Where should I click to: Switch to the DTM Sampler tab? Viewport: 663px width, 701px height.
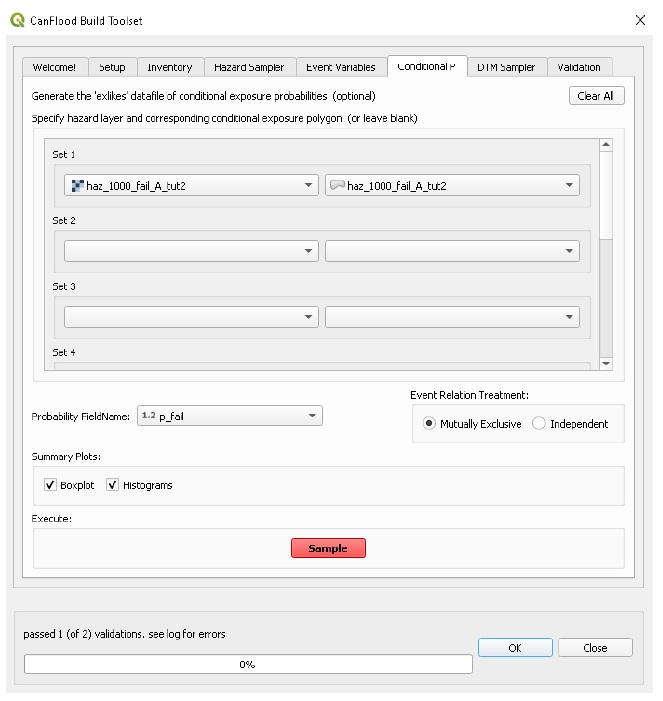tap(506, 68)
